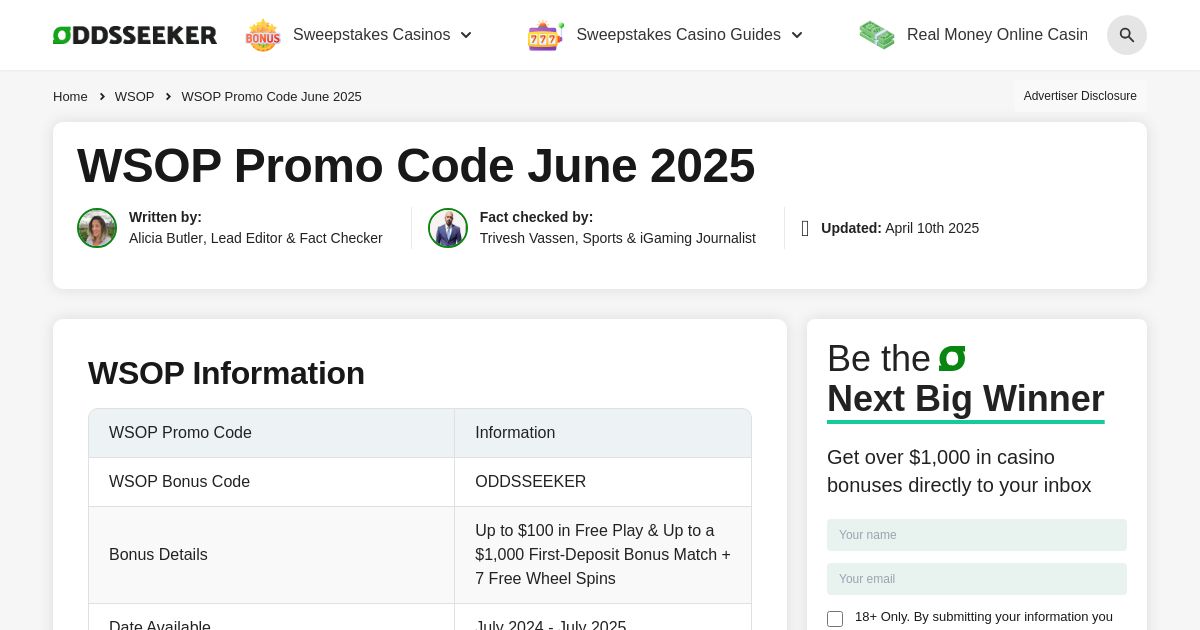Click the calendar icon next to Updated date
The width and height of the screenshot is (1200, 630).
point(806,228)
